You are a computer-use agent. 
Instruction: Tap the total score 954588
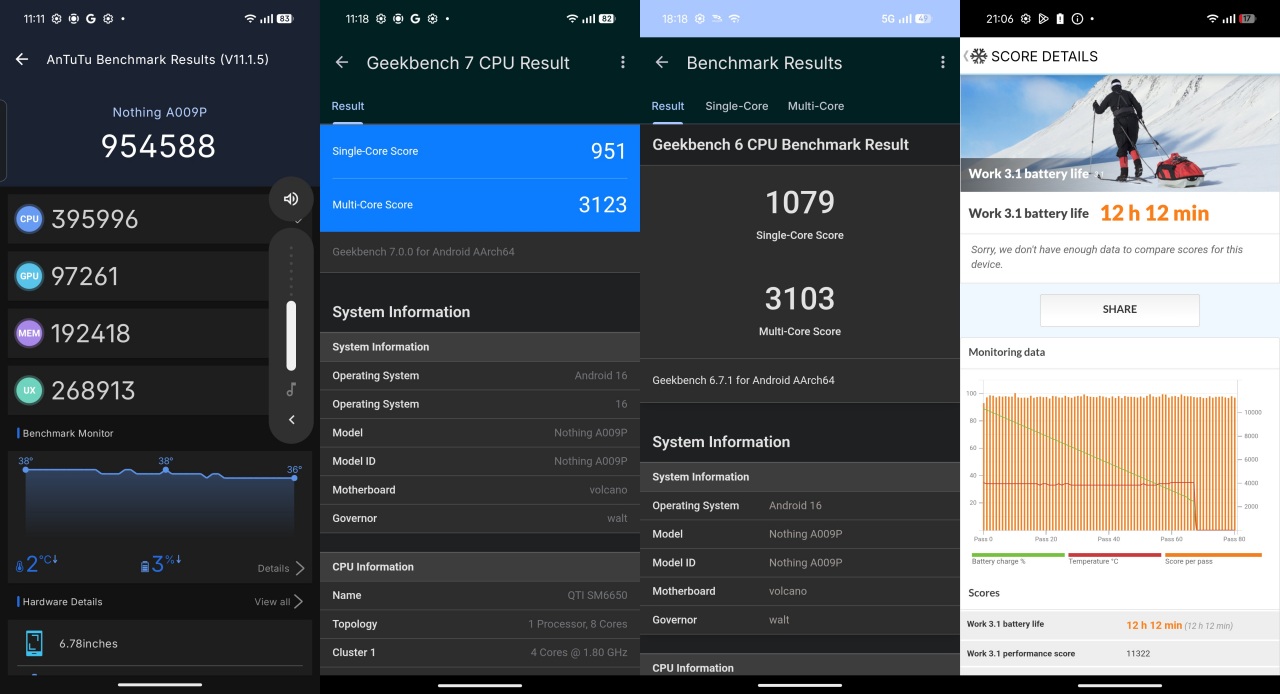pos(158,146)
